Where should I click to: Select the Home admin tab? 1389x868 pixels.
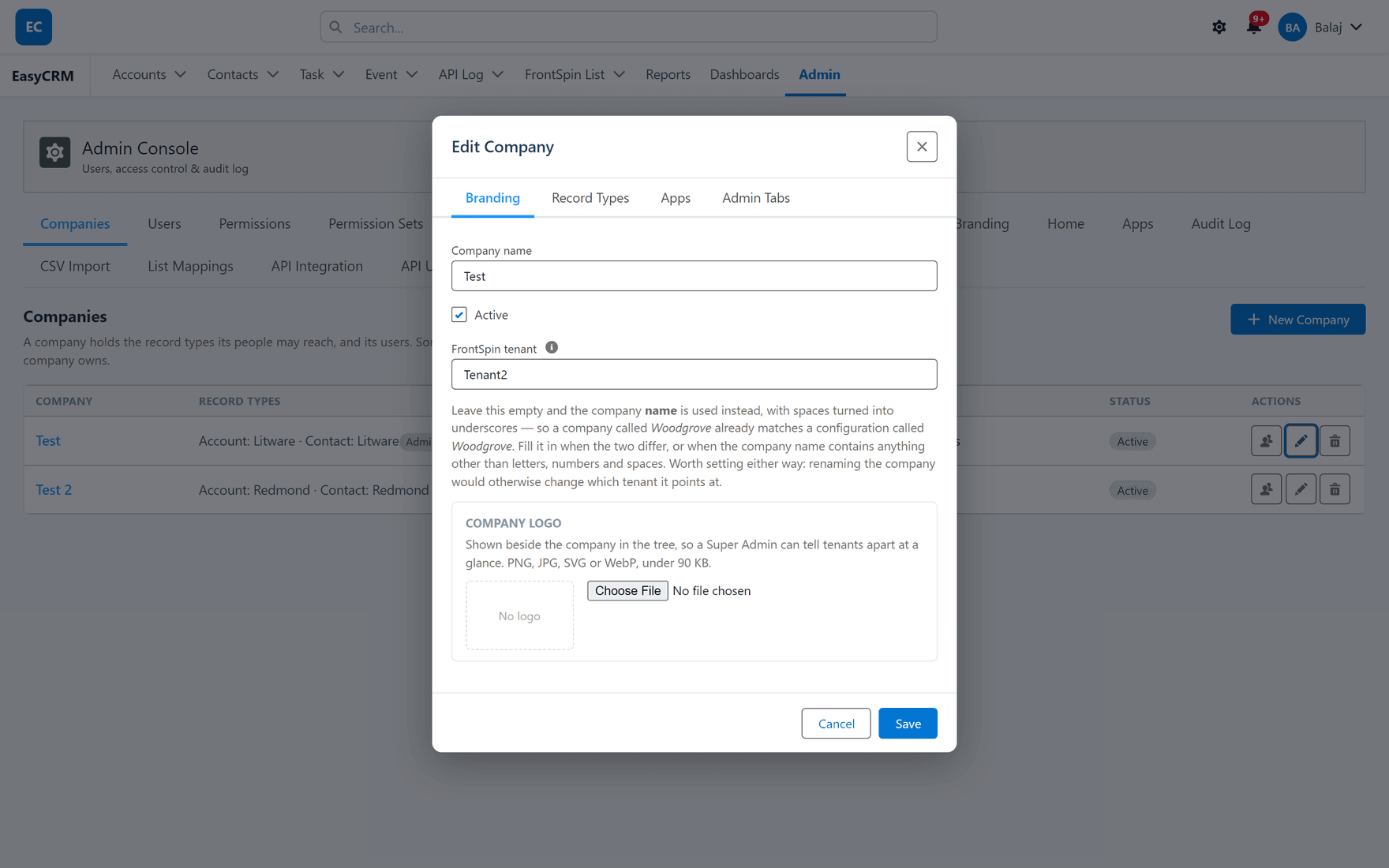click(1065, 224)
